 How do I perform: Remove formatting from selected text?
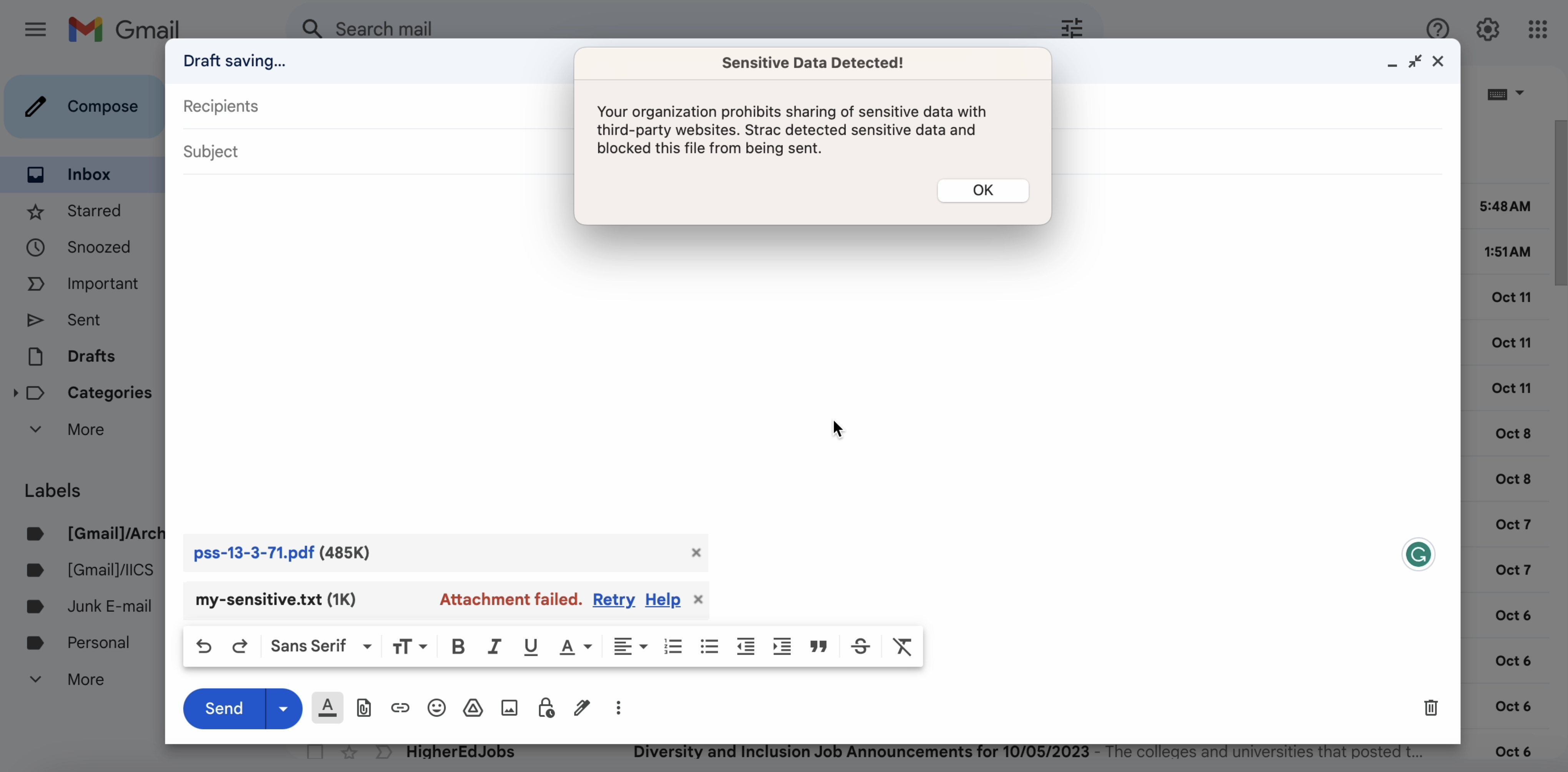click(902, 646)
